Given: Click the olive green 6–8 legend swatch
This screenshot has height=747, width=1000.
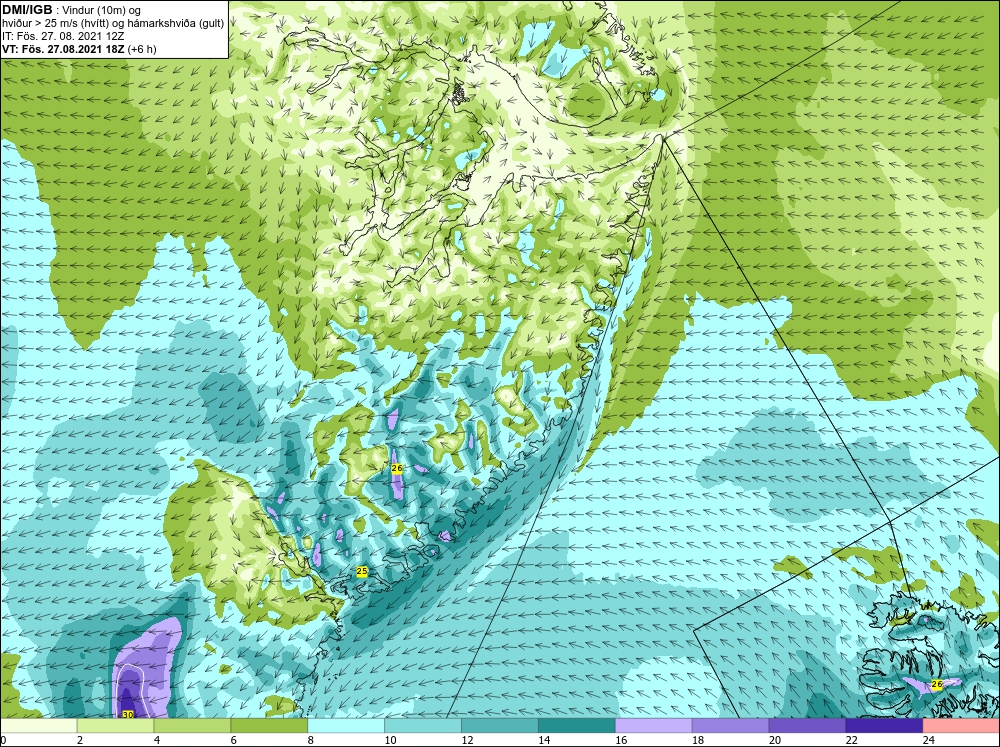Looking at the screenshot, I should pos(269,726).
